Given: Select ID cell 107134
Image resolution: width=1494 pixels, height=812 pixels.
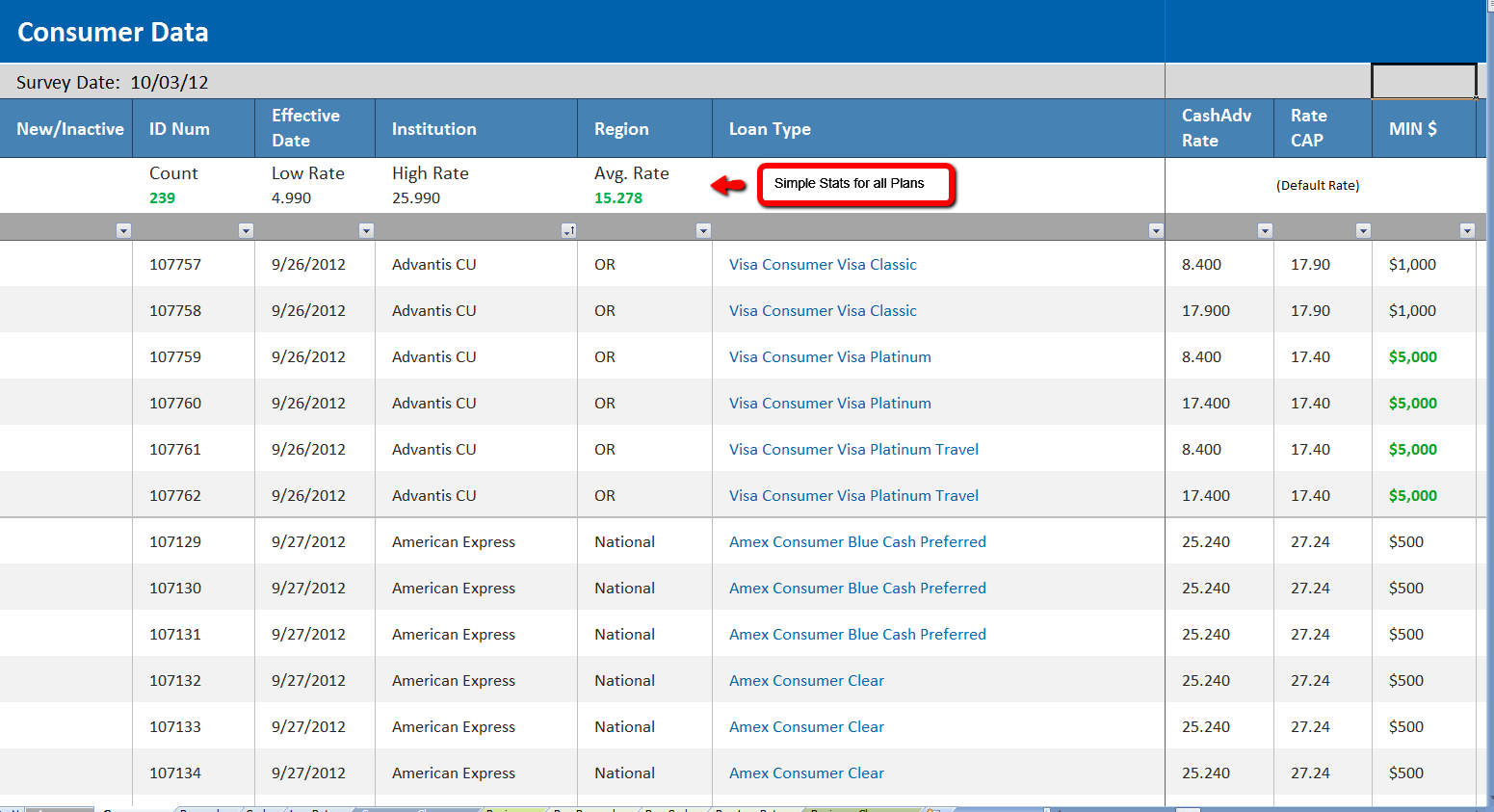Looking at the screenshot, I should [x=194, y=773].
